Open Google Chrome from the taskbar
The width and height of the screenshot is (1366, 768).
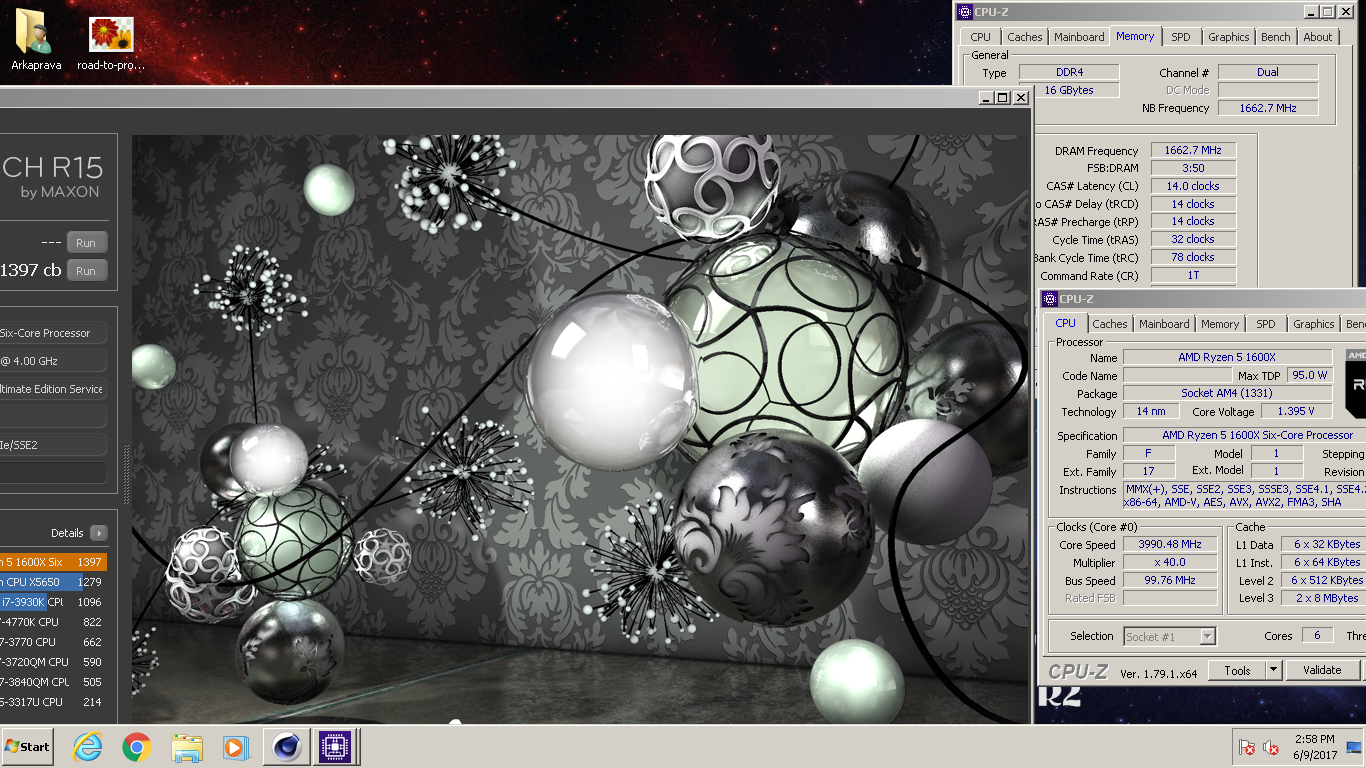(136, 747)
